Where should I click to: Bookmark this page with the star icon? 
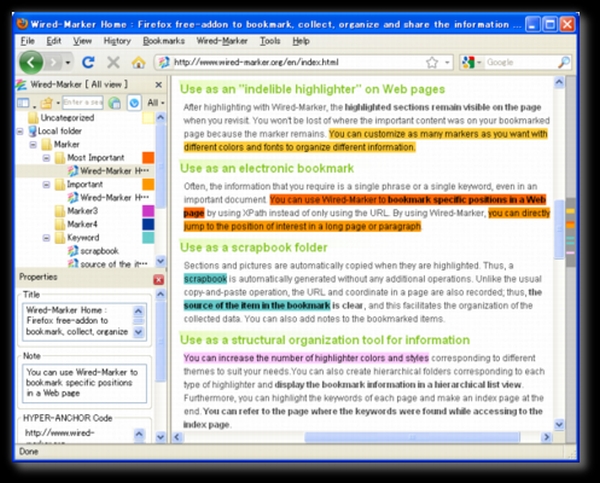tap(432, 62)
